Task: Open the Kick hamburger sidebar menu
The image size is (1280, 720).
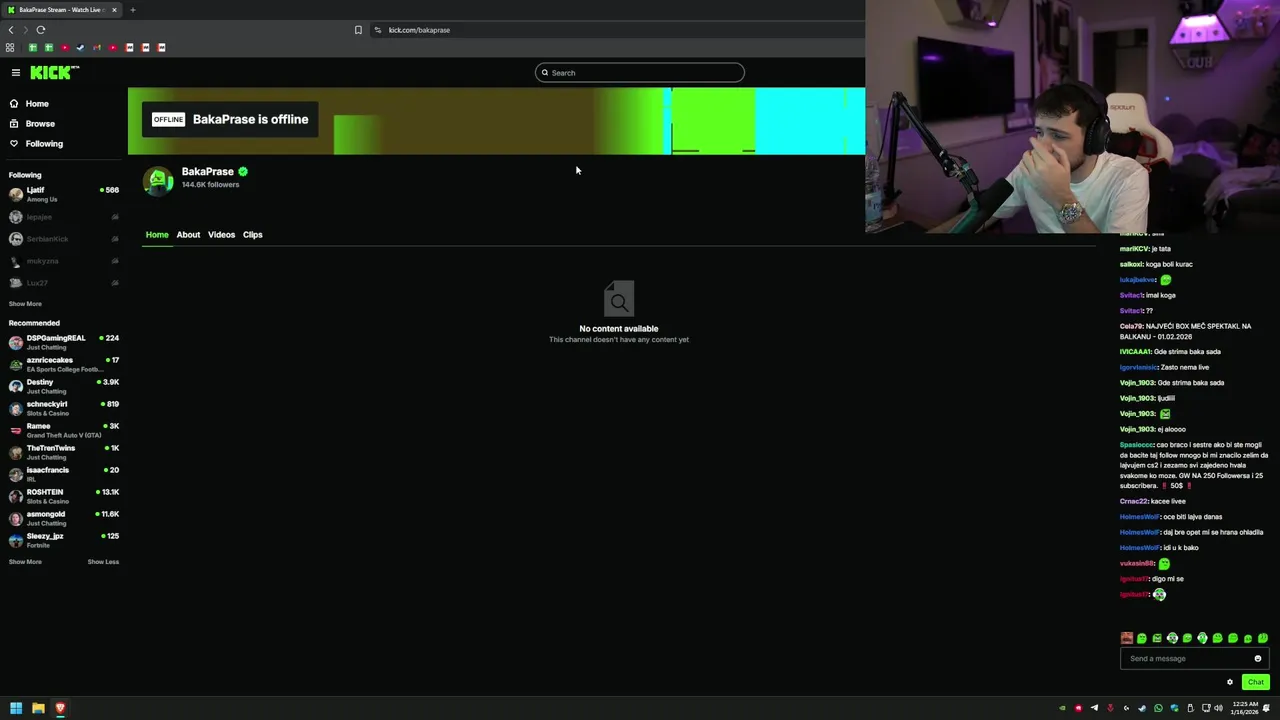Action: [16, 72]
